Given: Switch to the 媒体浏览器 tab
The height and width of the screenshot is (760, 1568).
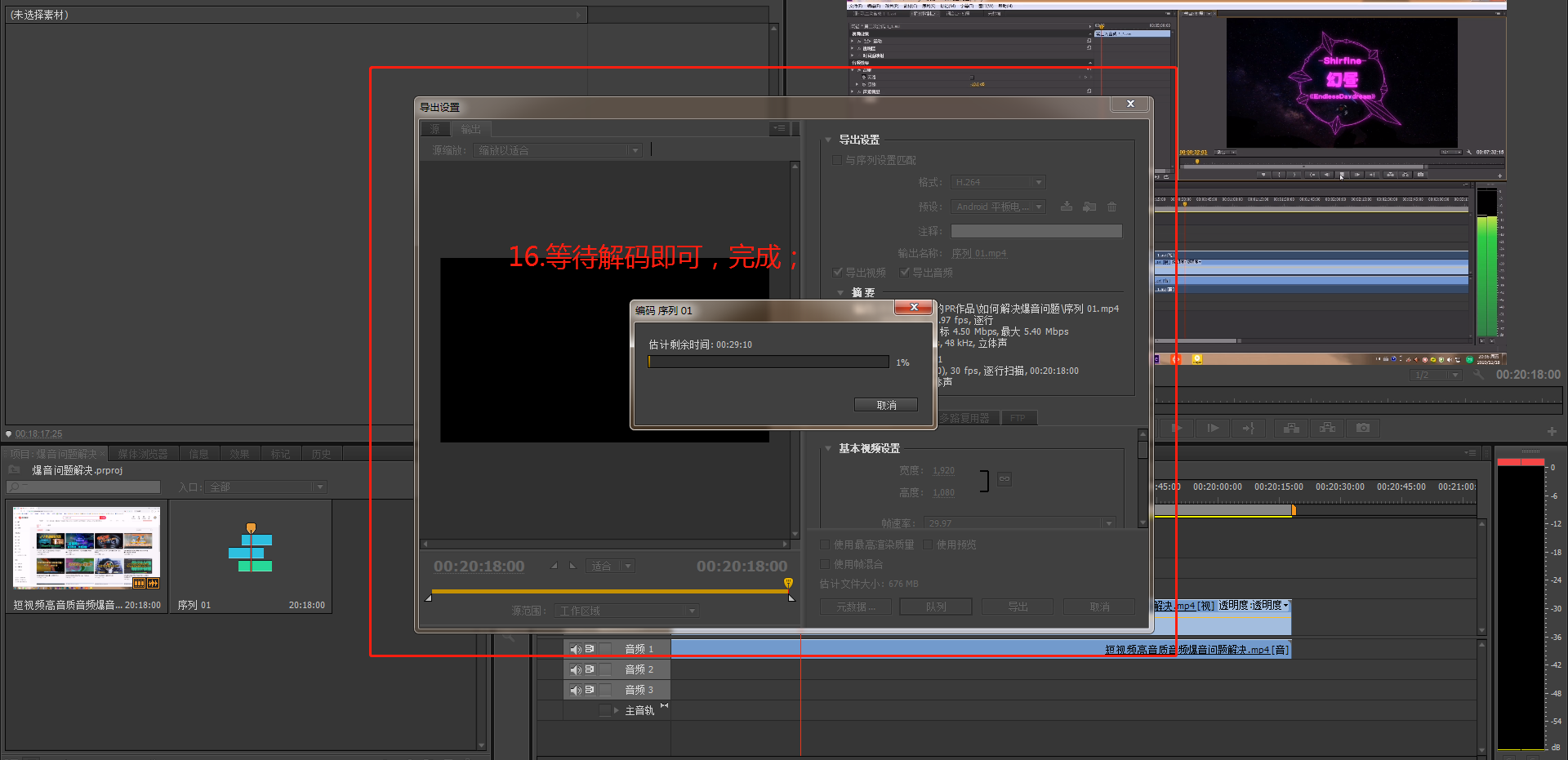Looking at the screenshot, I should click(143, 454).
